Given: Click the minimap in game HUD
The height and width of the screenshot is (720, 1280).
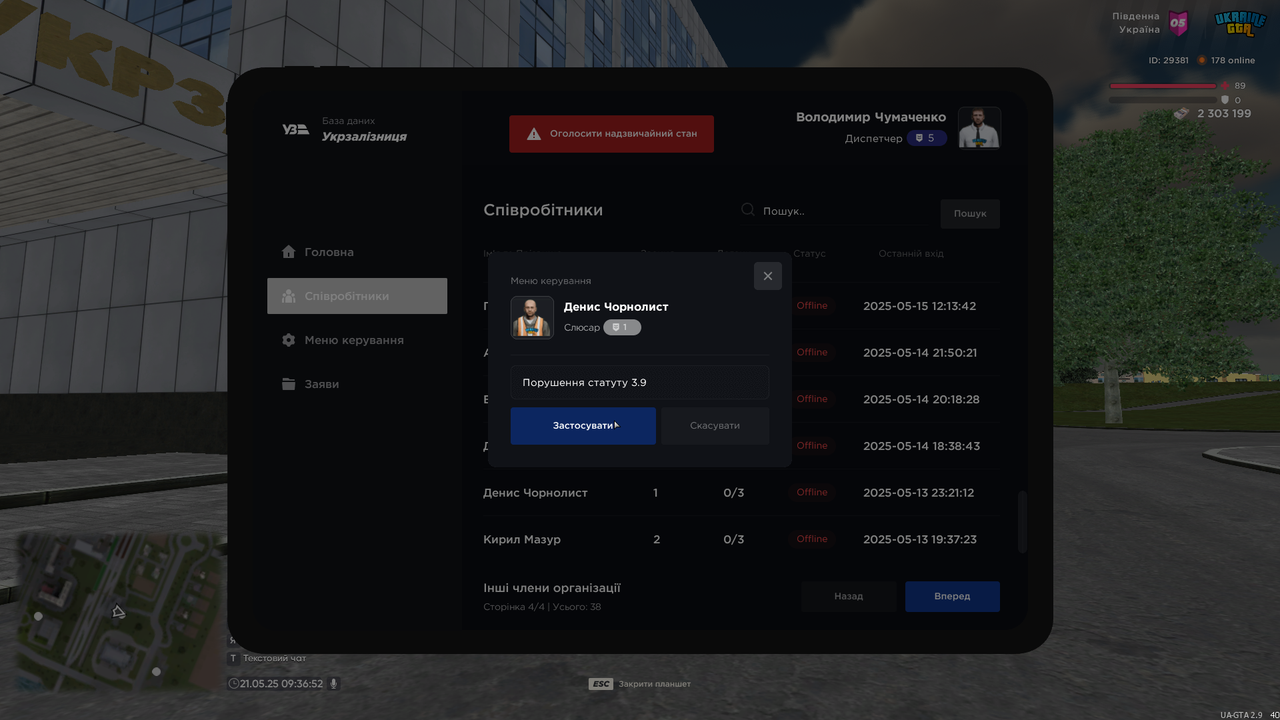Looking at the screenshot, I should 120,612.
